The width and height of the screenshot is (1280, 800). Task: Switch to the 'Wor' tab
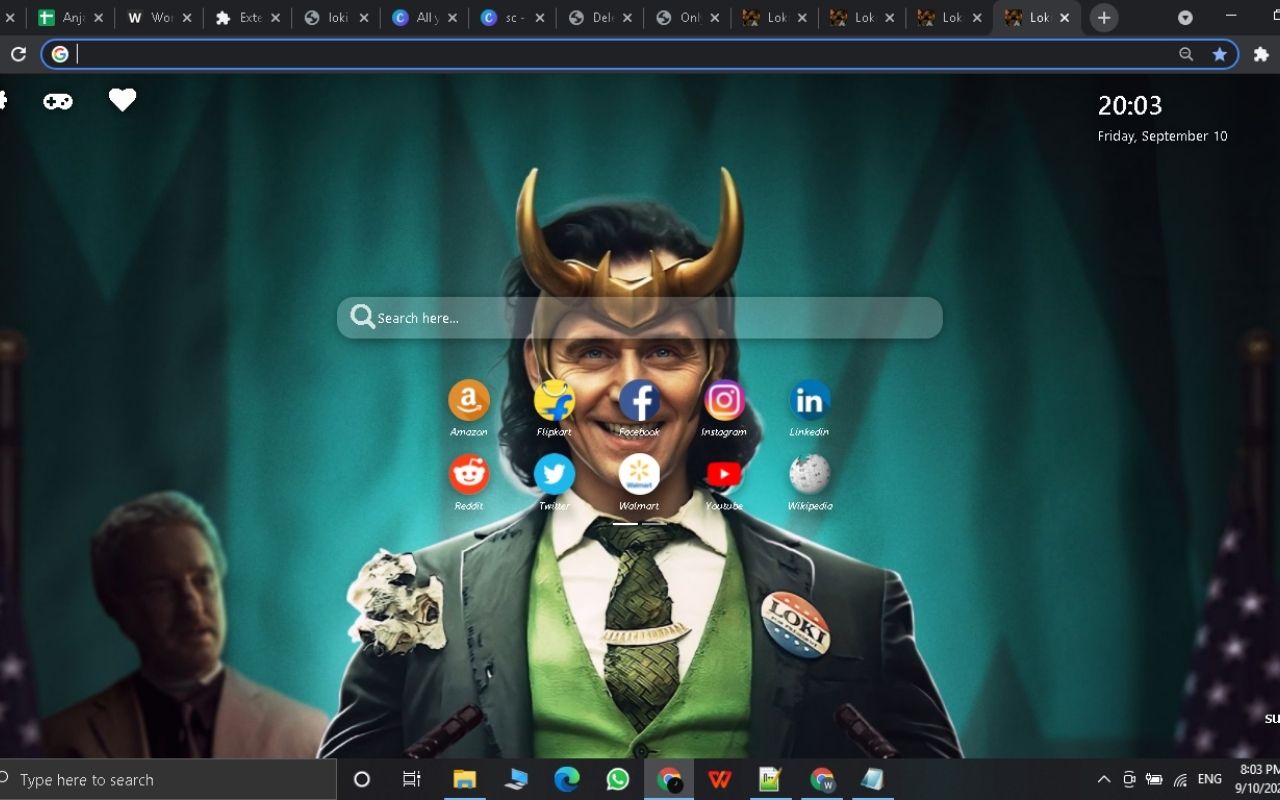pos(158,18)
